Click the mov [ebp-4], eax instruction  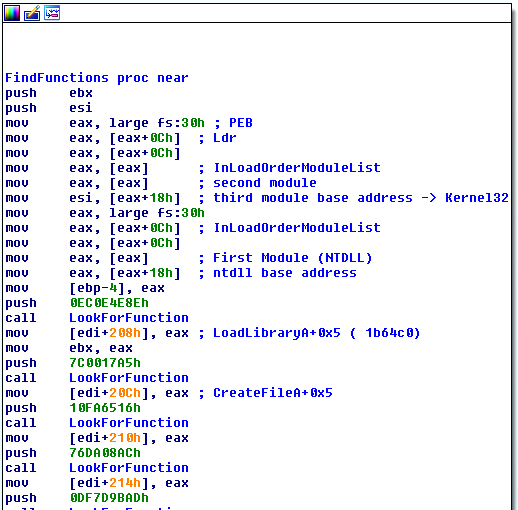tap(85, 288)
